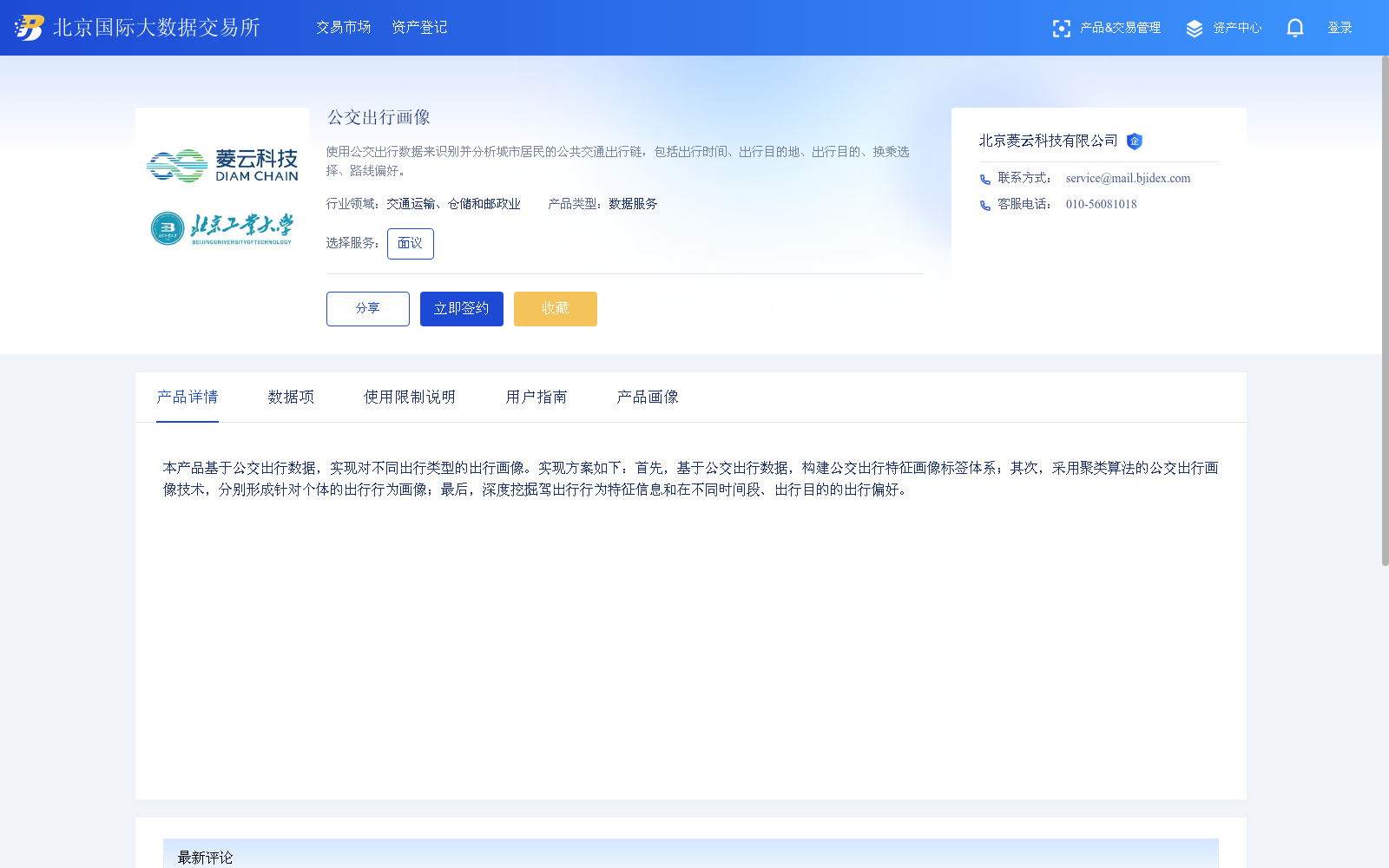1389x868 pixels.
Task: Switch to the 使用限制说明 tab
Action: pyautogui.click(x=410, y=398)
